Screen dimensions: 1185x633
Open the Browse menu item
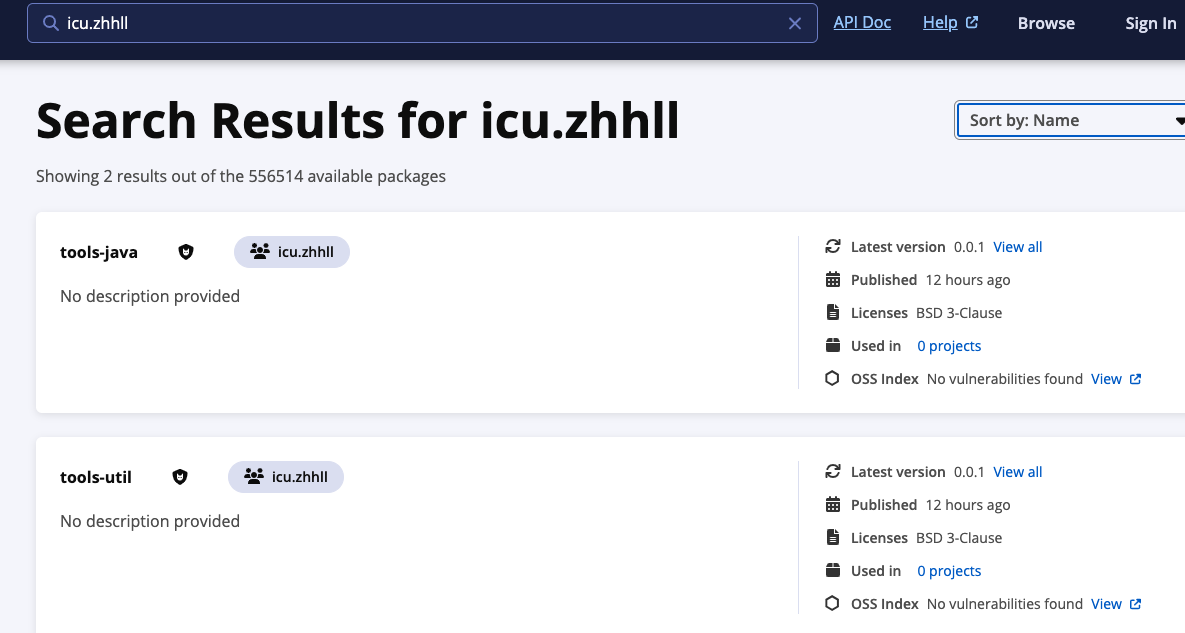[1046, 23]
